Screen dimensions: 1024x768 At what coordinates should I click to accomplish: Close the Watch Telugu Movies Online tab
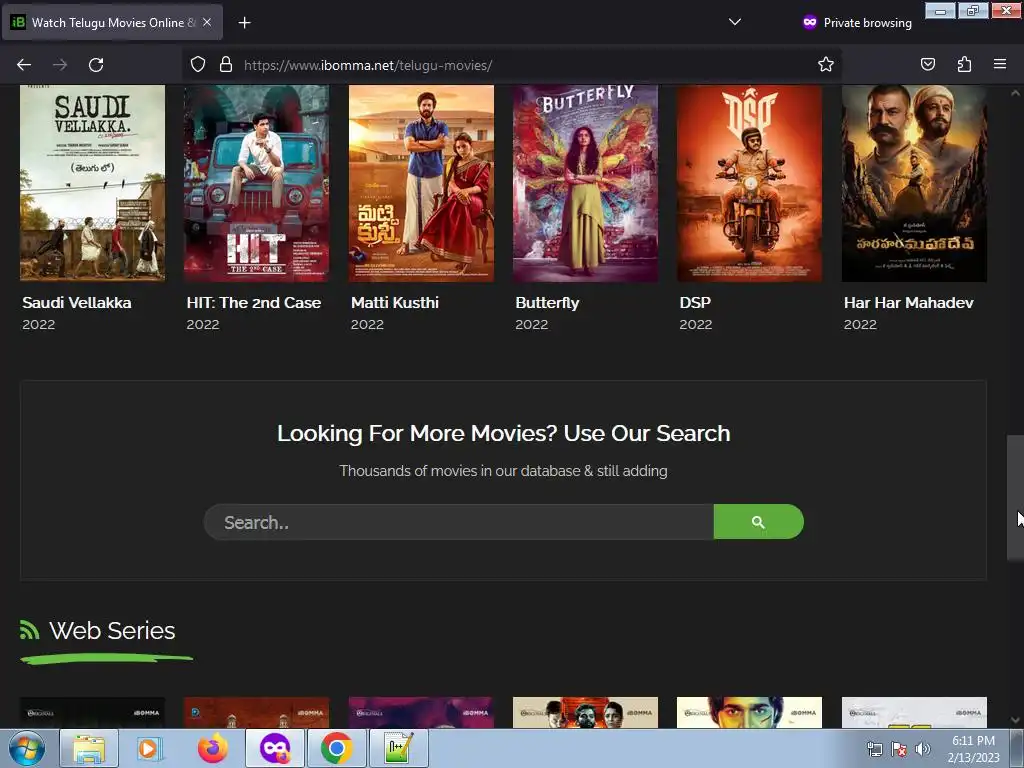(207, 22)
